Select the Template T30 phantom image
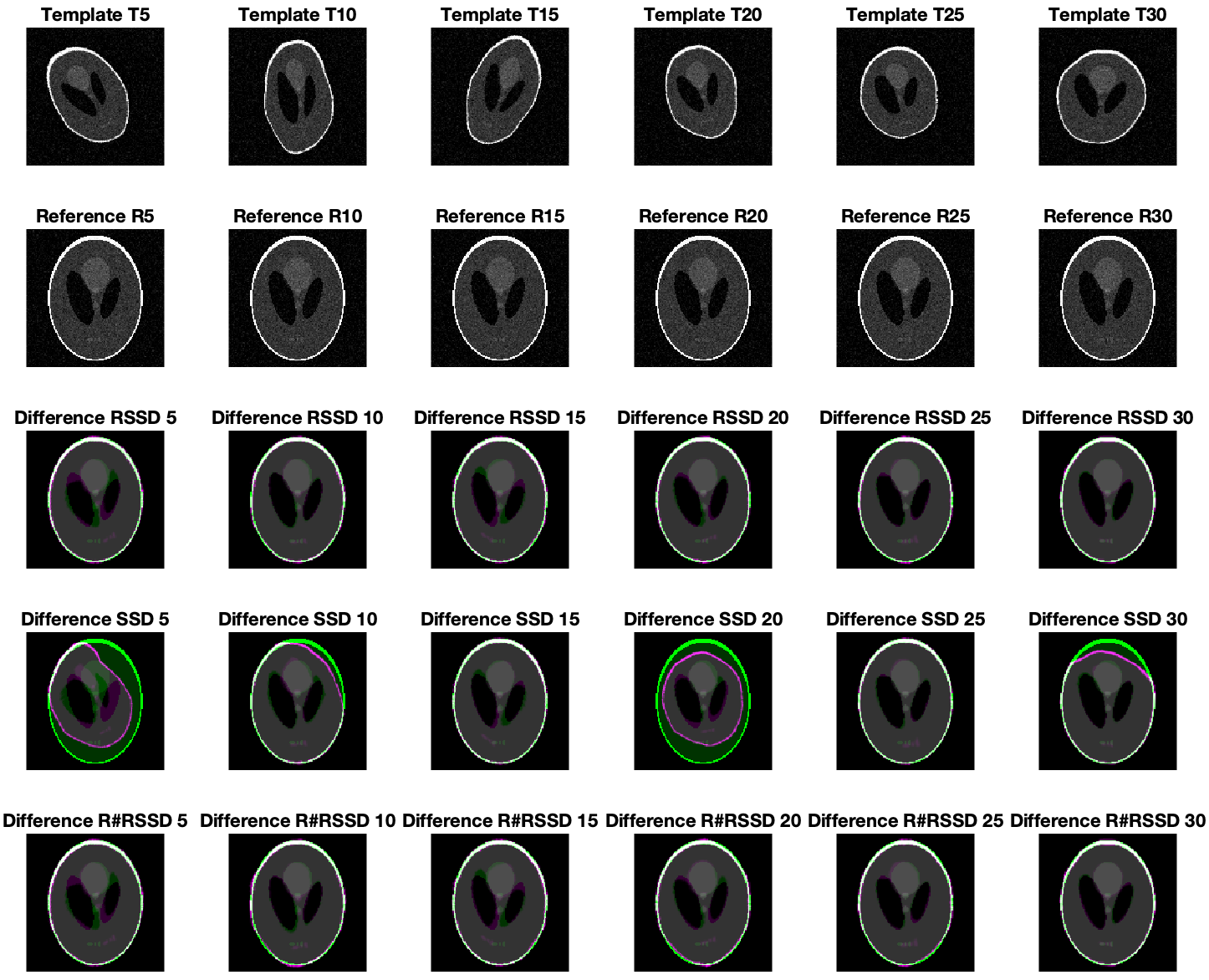Screen dimensions: 1209x980 coord(1108,96)
